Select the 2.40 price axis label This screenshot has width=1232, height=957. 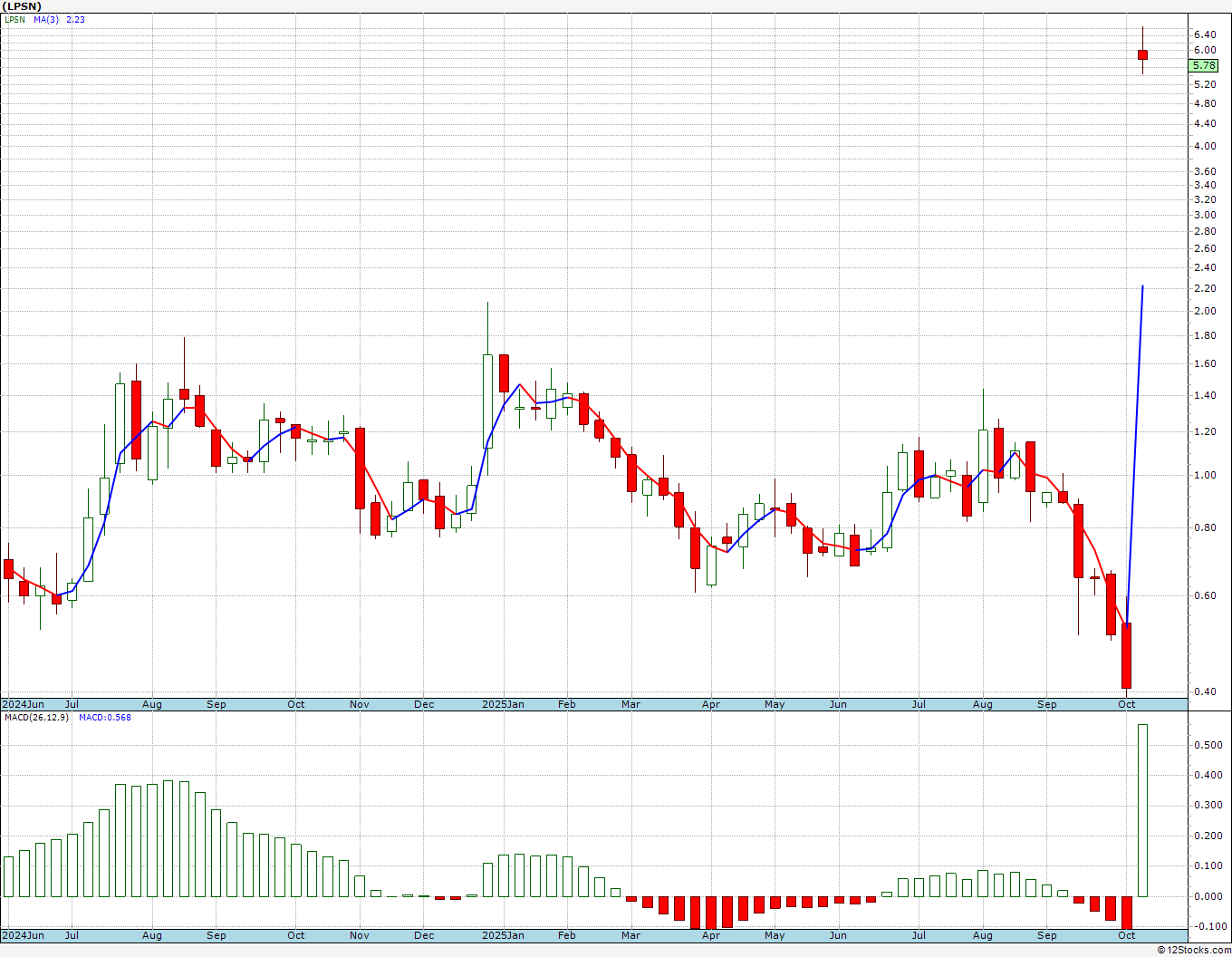click(x=1205, y=267)
